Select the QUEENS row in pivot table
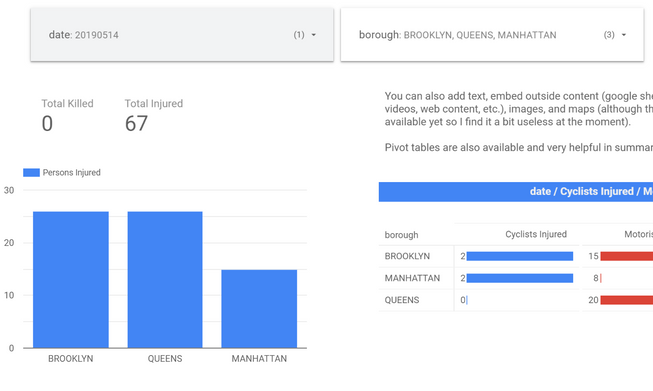Image resolution: width=653 pixels, height=391 pixels. pyautogui.click(x=516, y=300)
